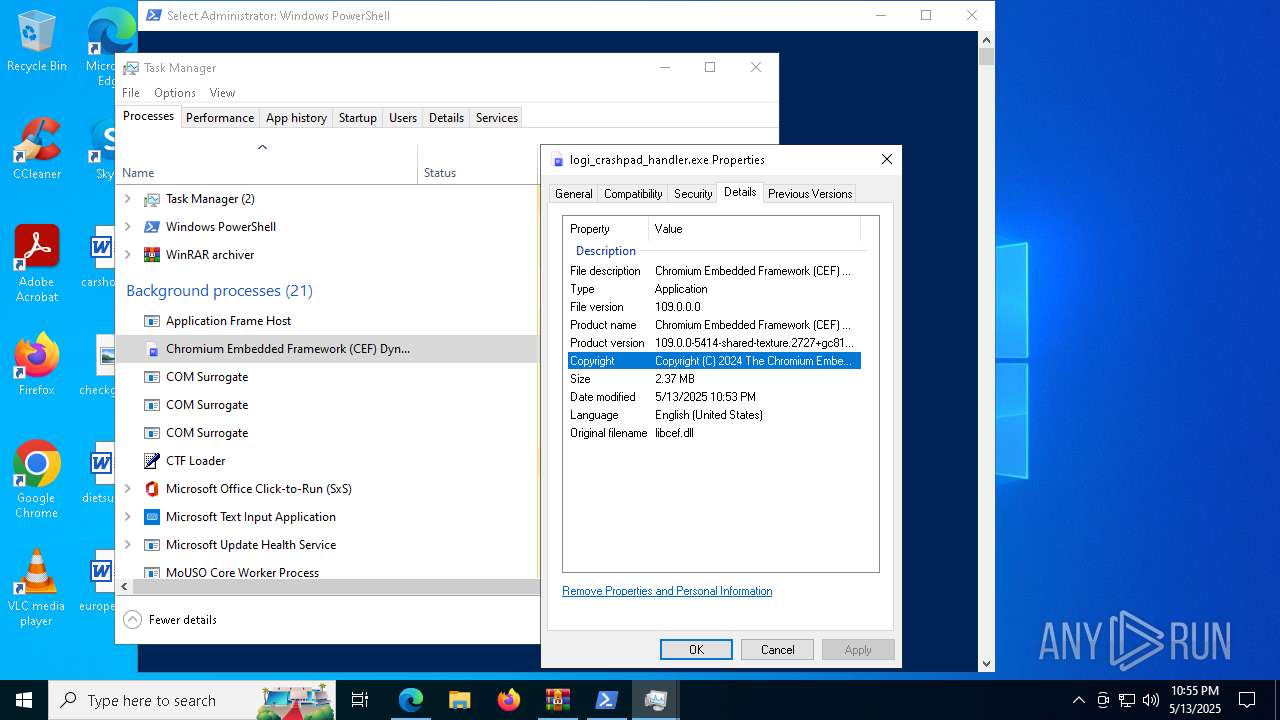Open VLC media player shortcut
This screenshot has height=720, width=1280.
point(36,587)
